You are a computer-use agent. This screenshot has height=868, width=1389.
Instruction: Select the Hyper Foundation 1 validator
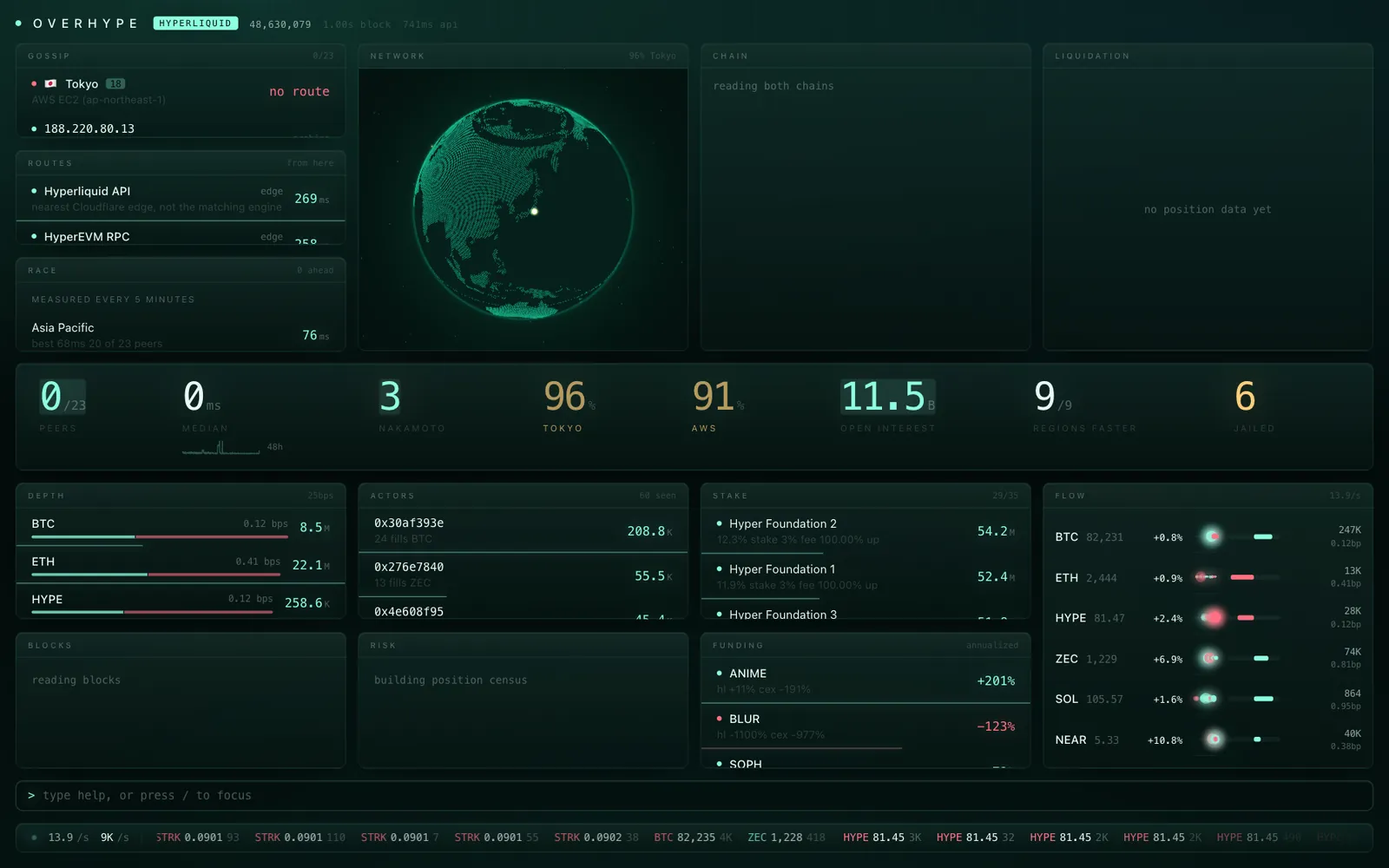pyautogui.click(x=866, y=576)
